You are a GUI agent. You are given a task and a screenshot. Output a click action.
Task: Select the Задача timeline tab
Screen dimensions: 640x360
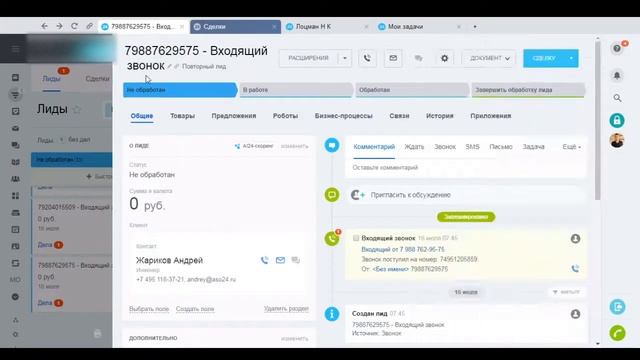point(533,147)
